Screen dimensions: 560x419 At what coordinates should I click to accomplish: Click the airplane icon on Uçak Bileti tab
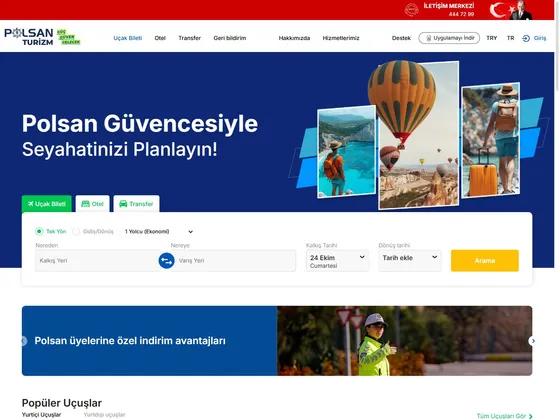point(31,204)
